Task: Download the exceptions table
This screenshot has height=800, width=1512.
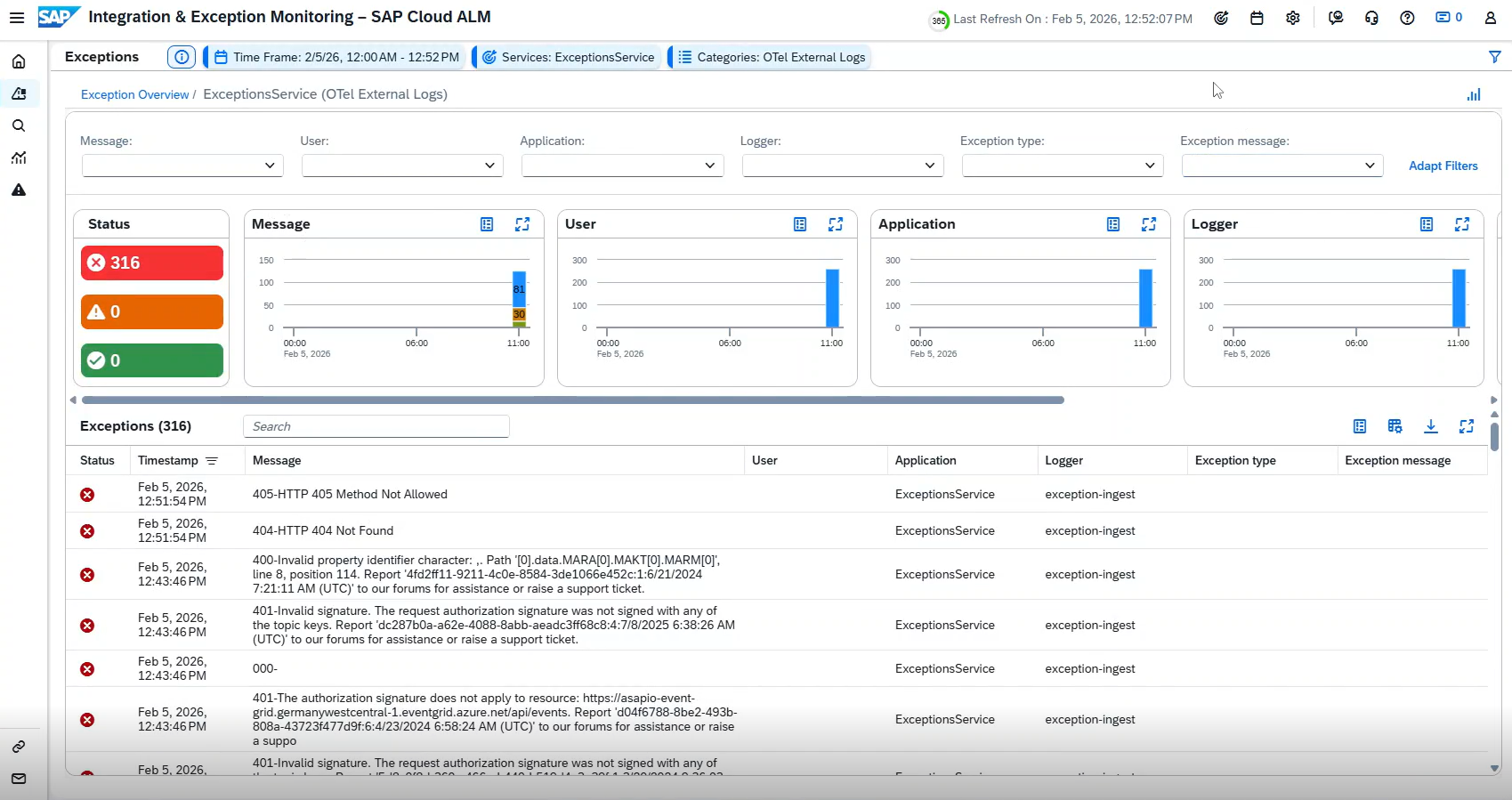Action: click(x=1430, y=426)
